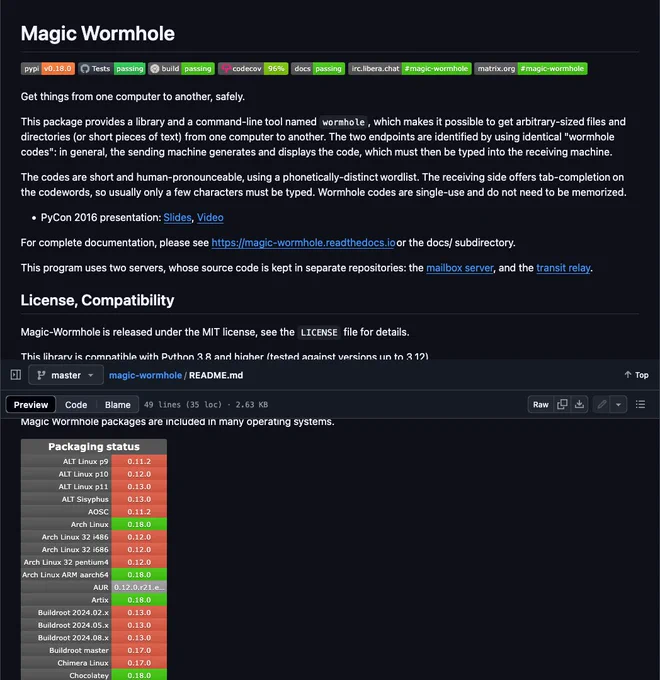The image size is (660, 680).
Task: Open magic-wormhole repo breadcrumb link
Action: 145,375
